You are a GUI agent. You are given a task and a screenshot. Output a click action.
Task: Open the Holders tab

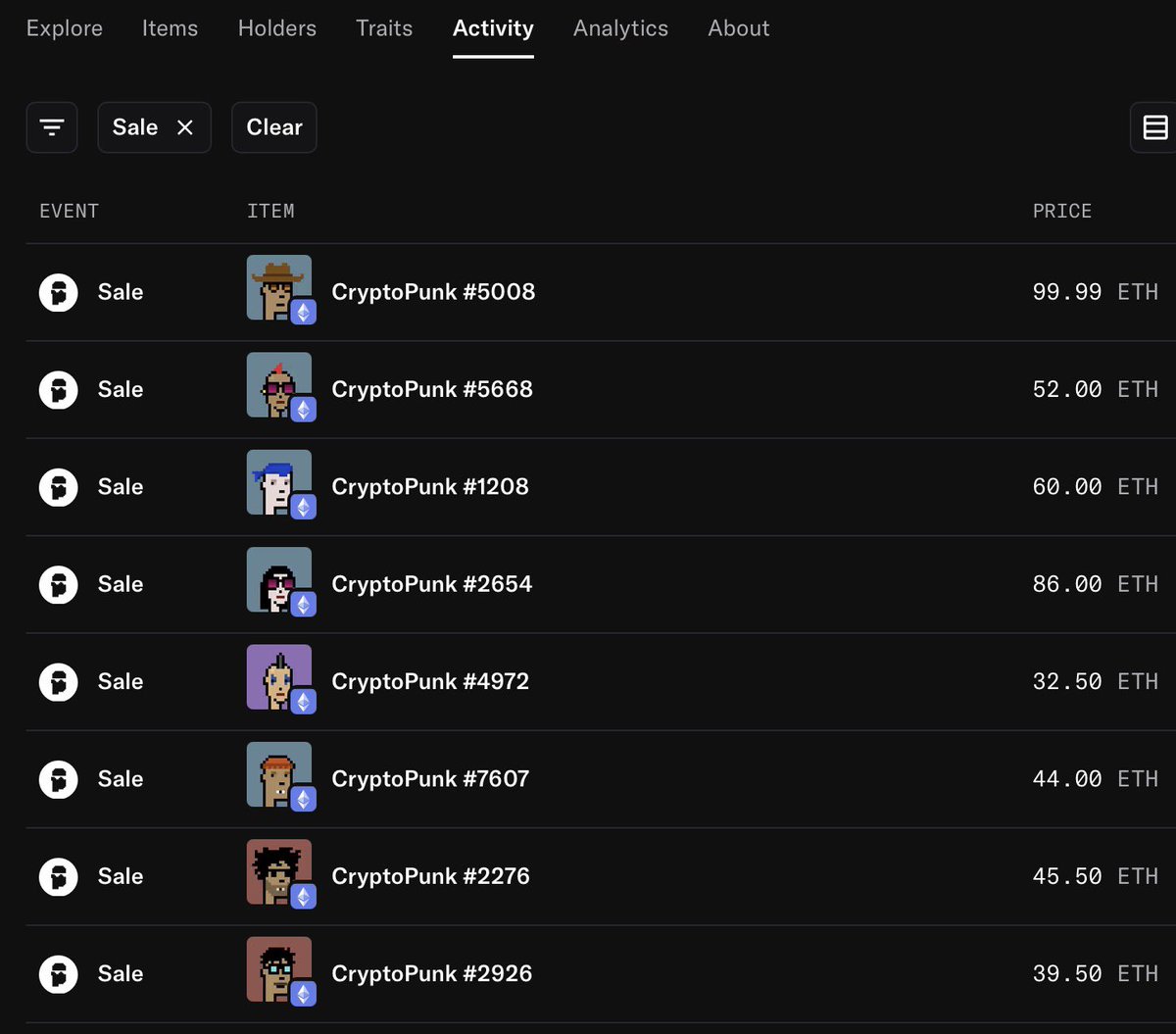(277, 28)
